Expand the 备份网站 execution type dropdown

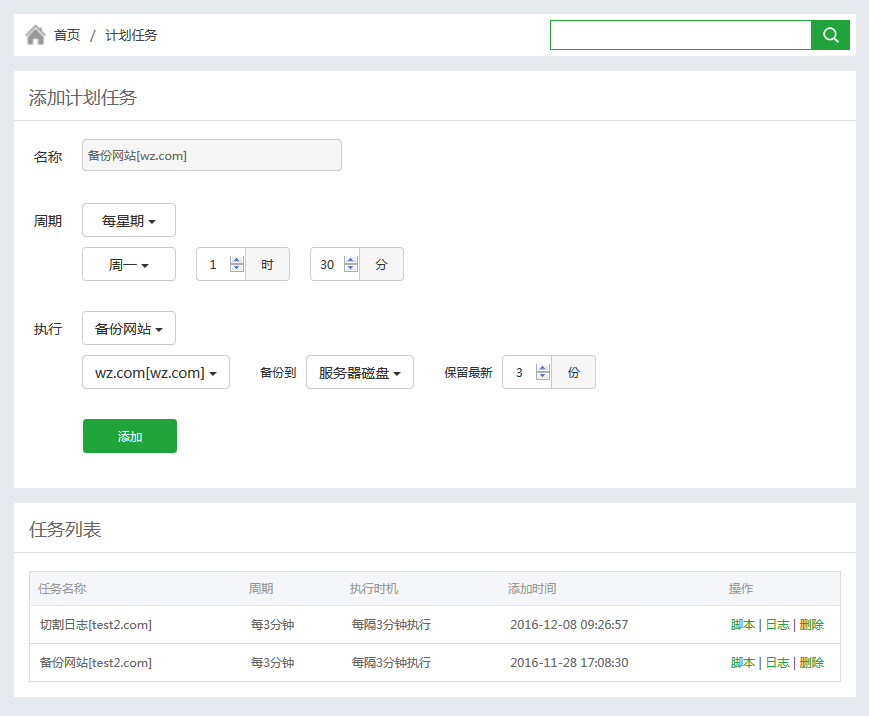129,329
